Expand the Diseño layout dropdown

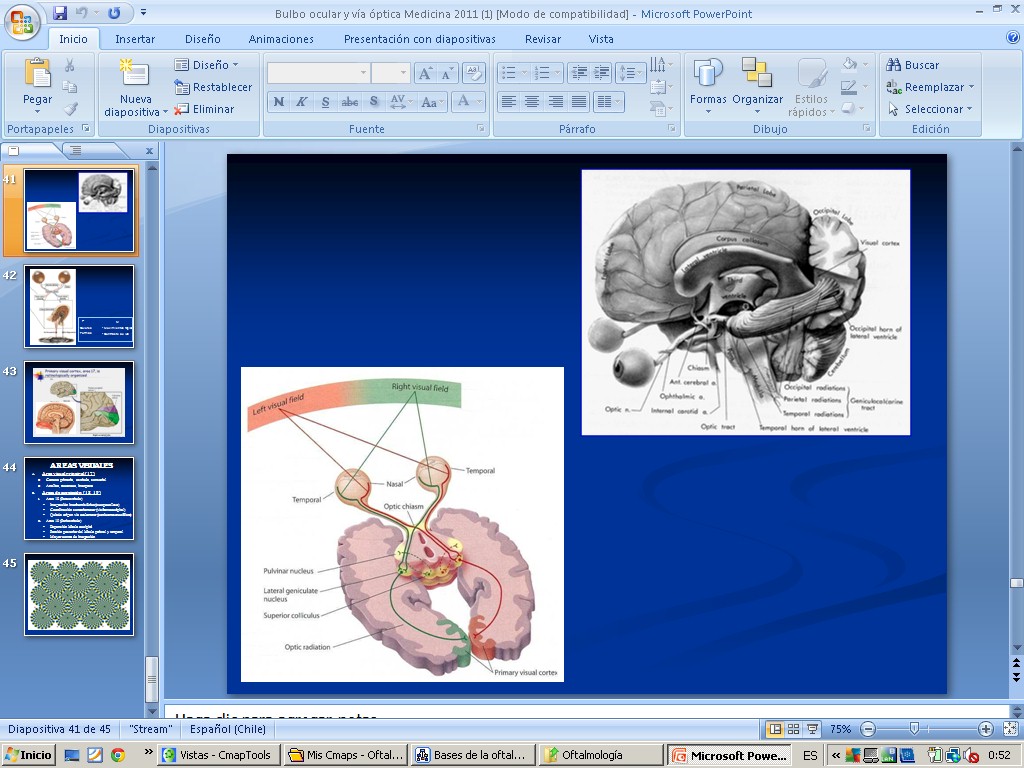tap(208, 65)
